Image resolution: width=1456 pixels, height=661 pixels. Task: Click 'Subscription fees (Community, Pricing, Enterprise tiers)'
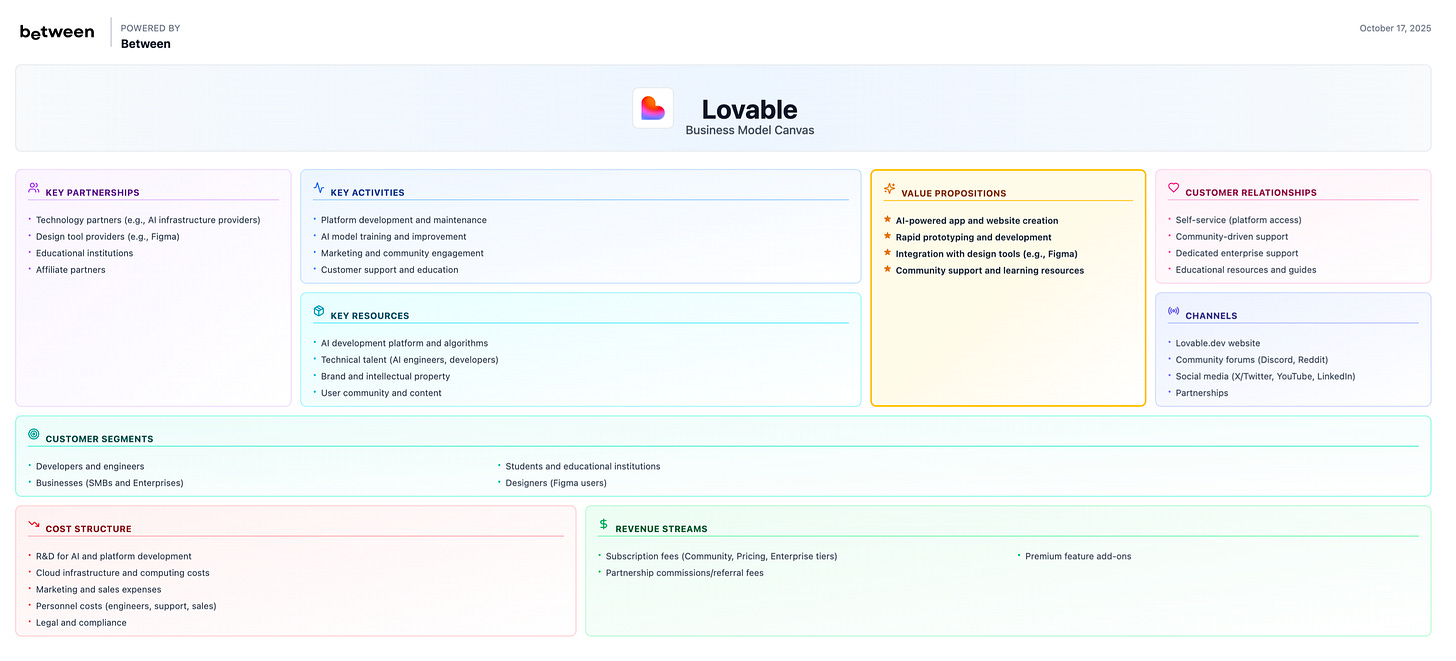click(x=722, y=556)
